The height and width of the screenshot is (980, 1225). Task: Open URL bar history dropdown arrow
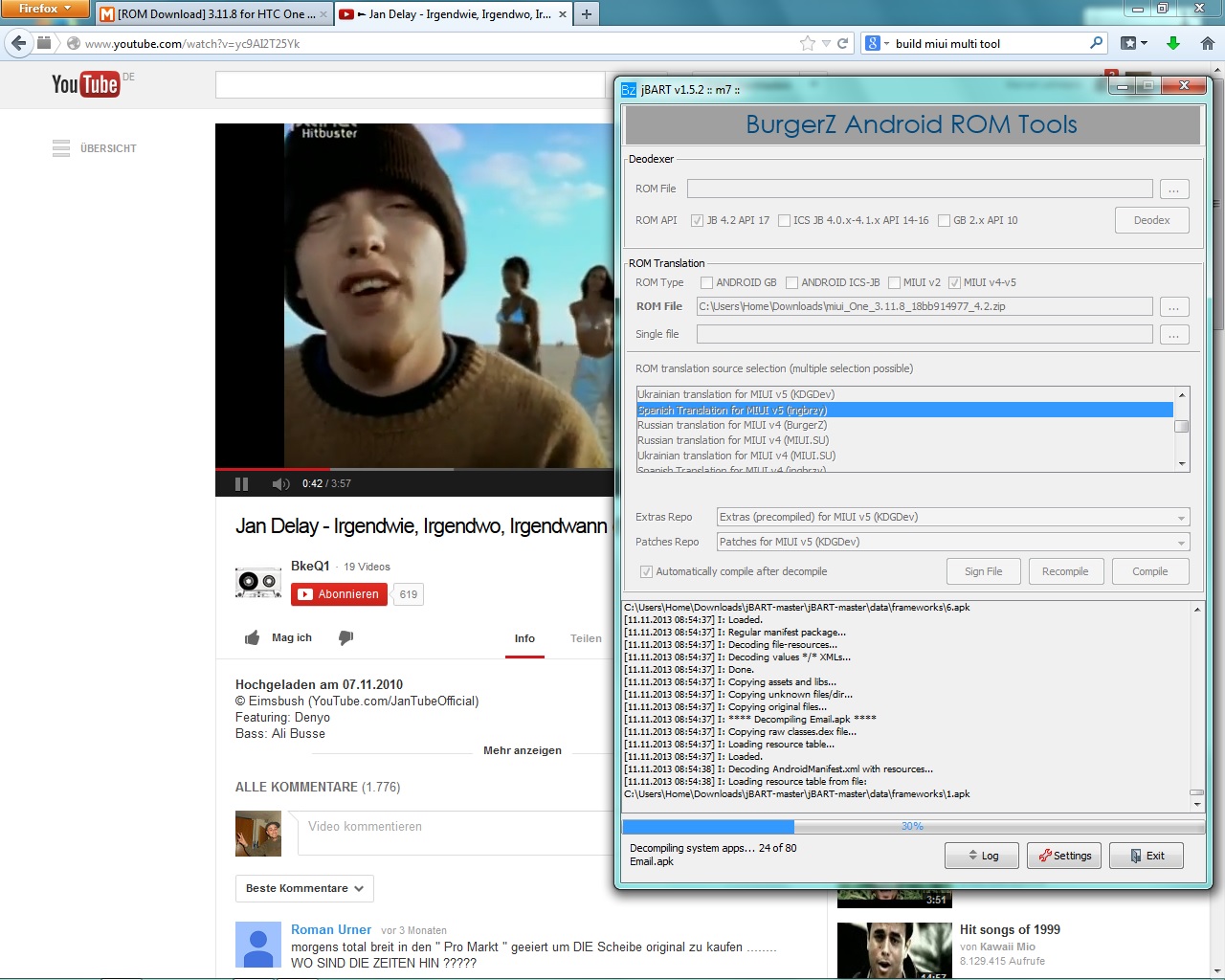click(x=826, y=43)
